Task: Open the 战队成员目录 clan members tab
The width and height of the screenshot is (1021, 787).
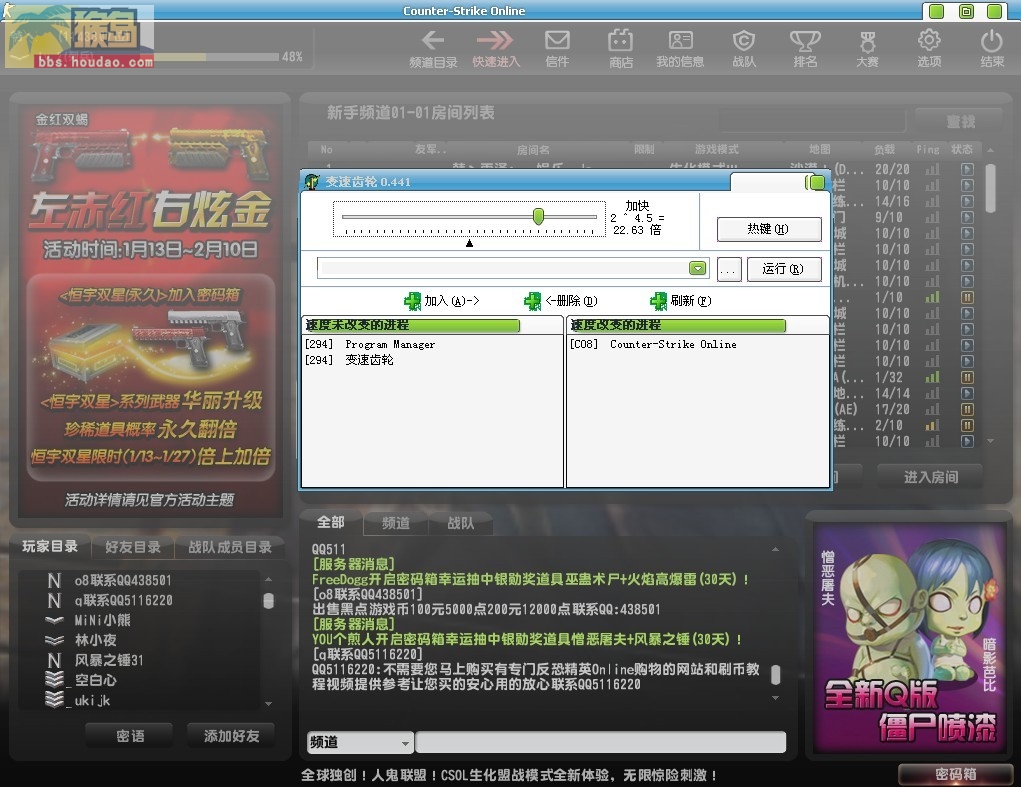Action: tap(230, 547)
